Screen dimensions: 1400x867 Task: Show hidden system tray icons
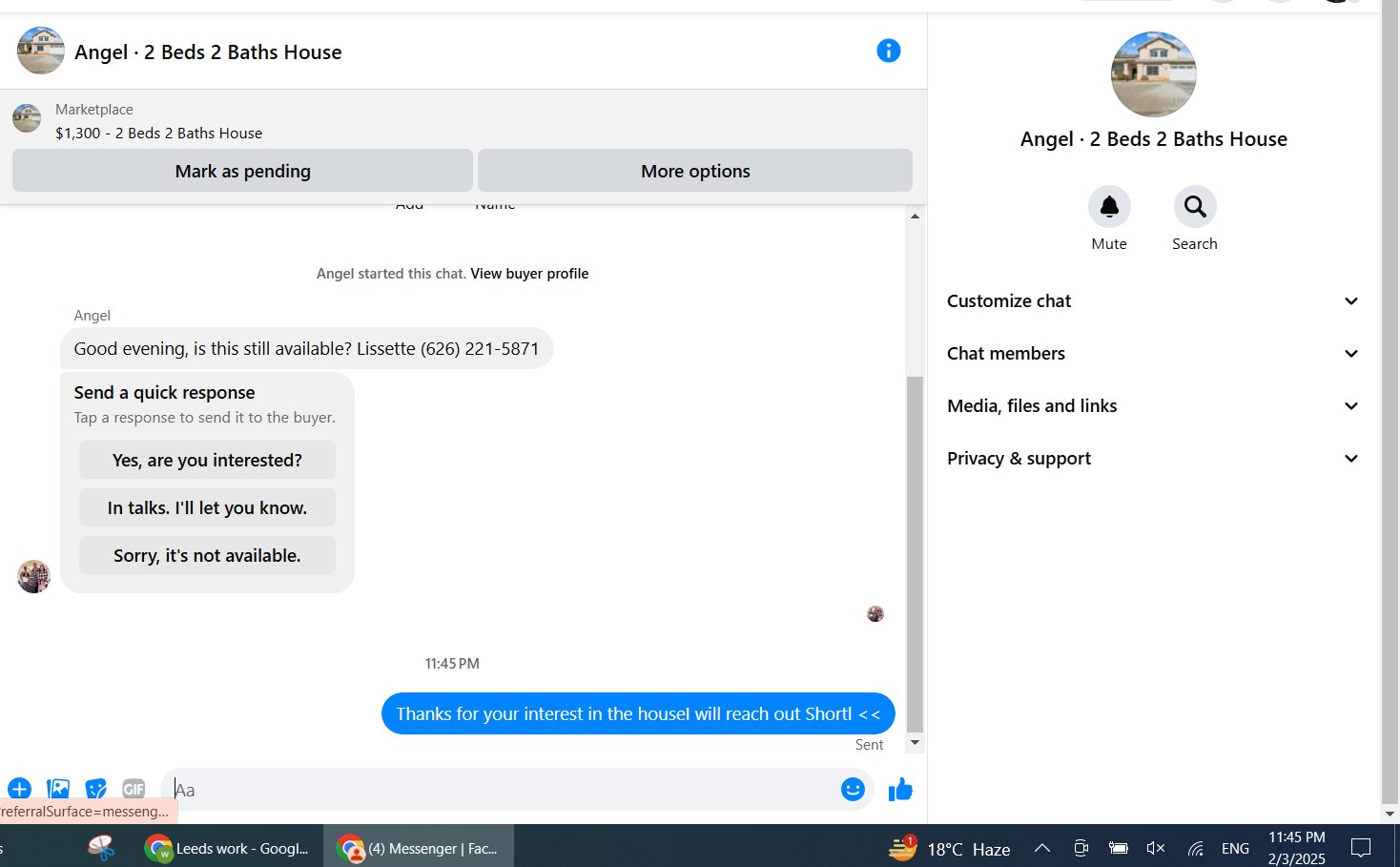point(1042,848)
